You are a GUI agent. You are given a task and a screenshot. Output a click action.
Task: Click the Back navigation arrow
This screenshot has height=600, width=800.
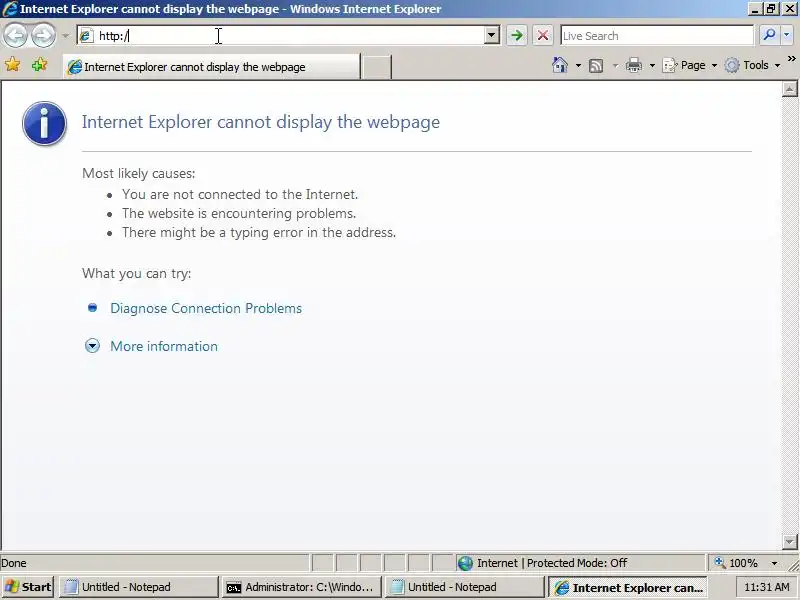(x=16, y=35)
